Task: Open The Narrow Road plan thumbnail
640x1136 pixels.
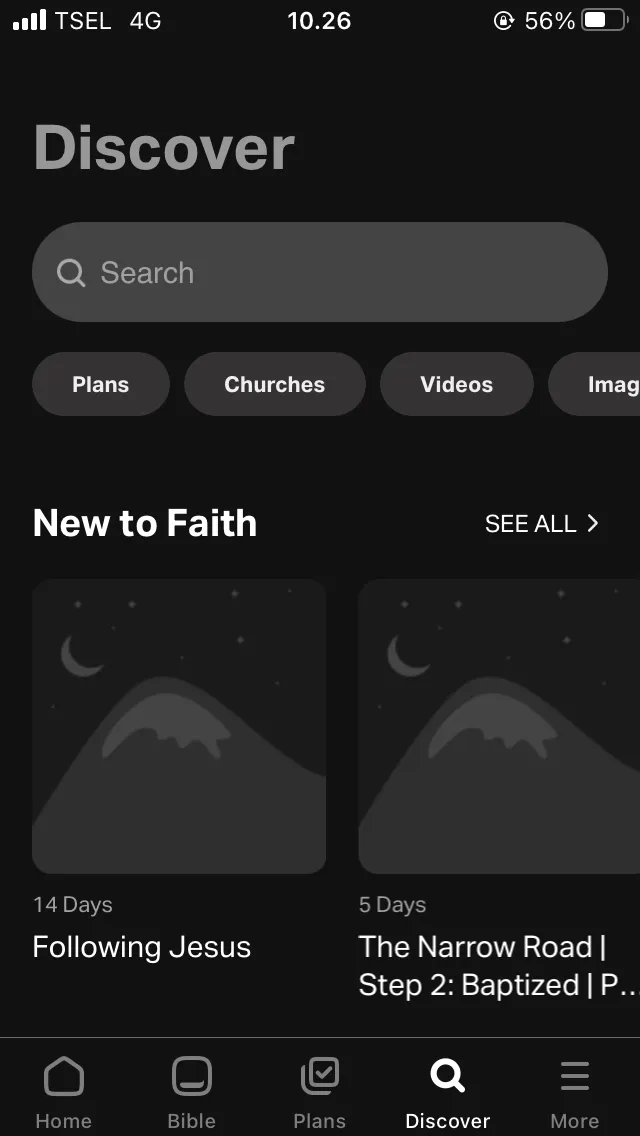Action: [x=499, y=726]
